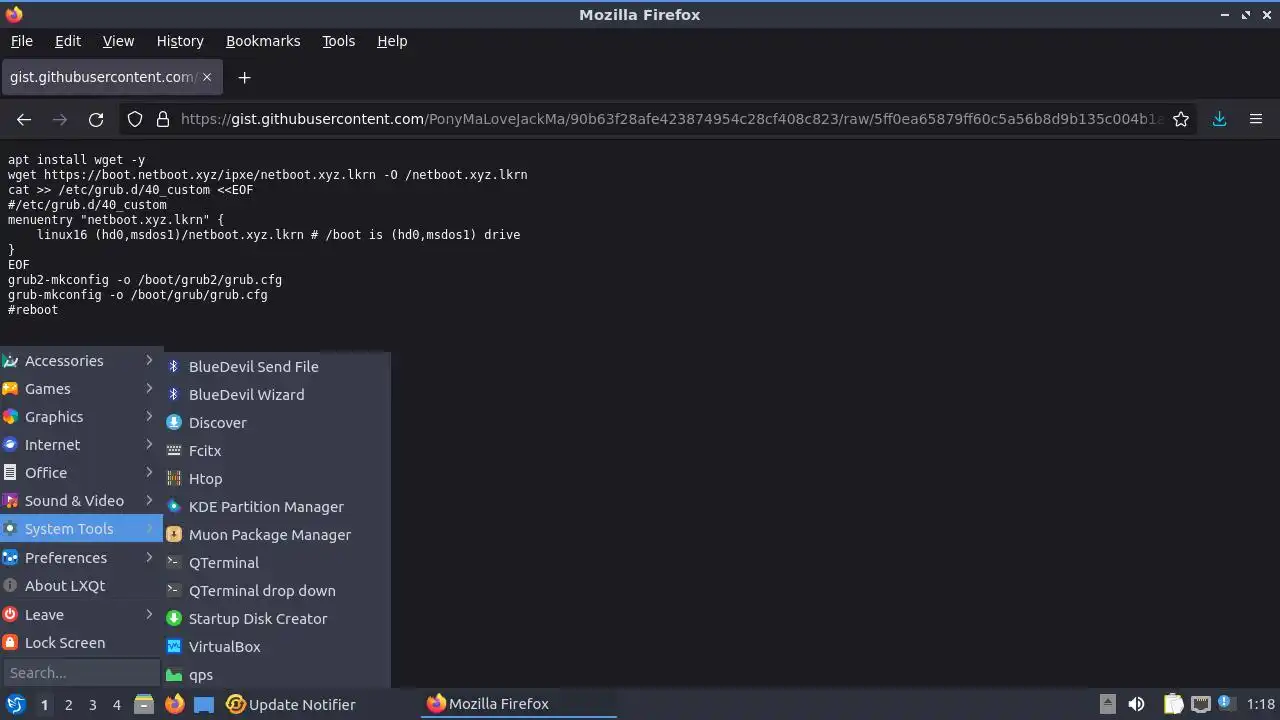
Task: Launch QTerminal
Action: point(277,563)
